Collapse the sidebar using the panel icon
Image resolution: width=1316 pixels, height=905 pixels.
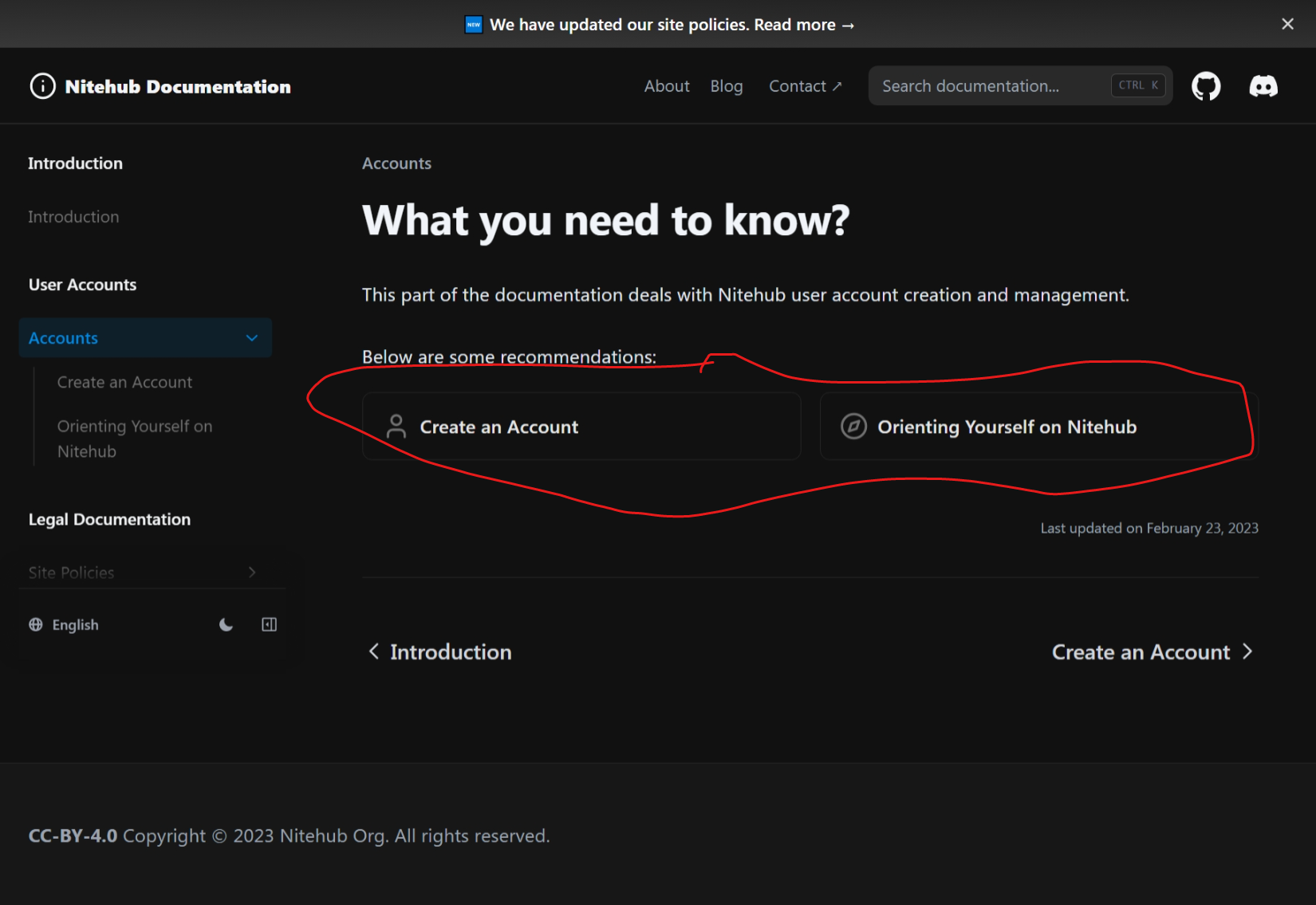click(270, 624)
